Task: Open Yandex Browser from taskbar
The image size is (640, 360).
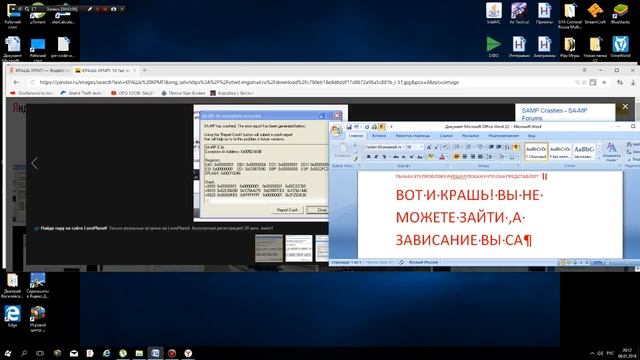Action: pyautogui.click(x=188, y=353)
